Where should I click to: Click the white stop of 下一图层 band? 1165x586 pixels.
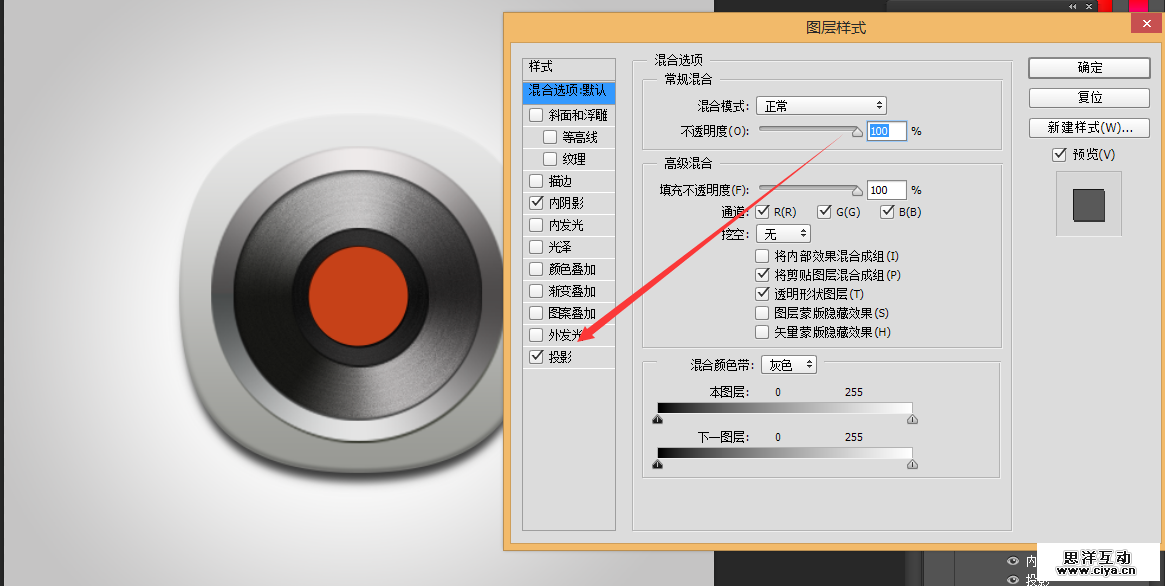click(x=912, y=464)
